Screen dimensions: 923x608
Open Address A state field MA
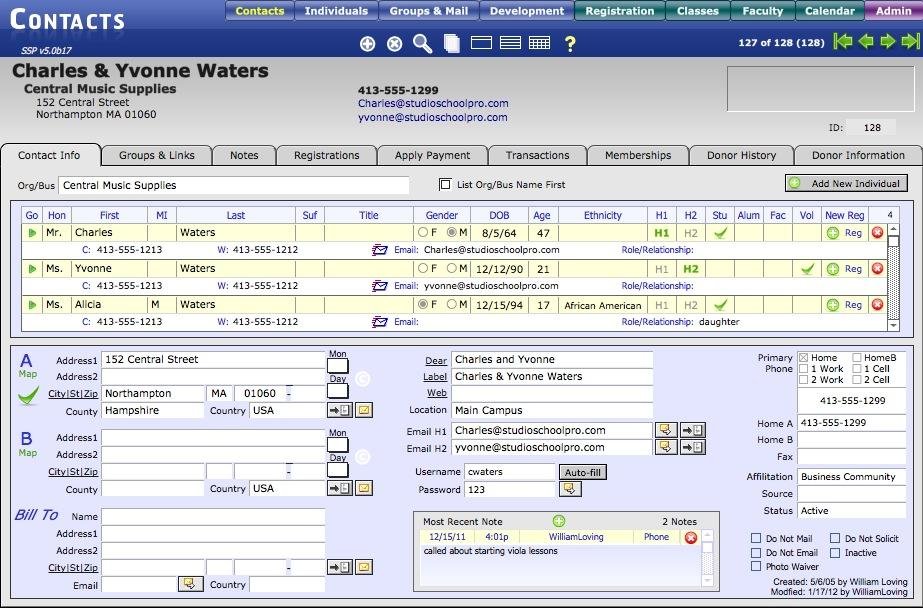[x=220, y=393]
